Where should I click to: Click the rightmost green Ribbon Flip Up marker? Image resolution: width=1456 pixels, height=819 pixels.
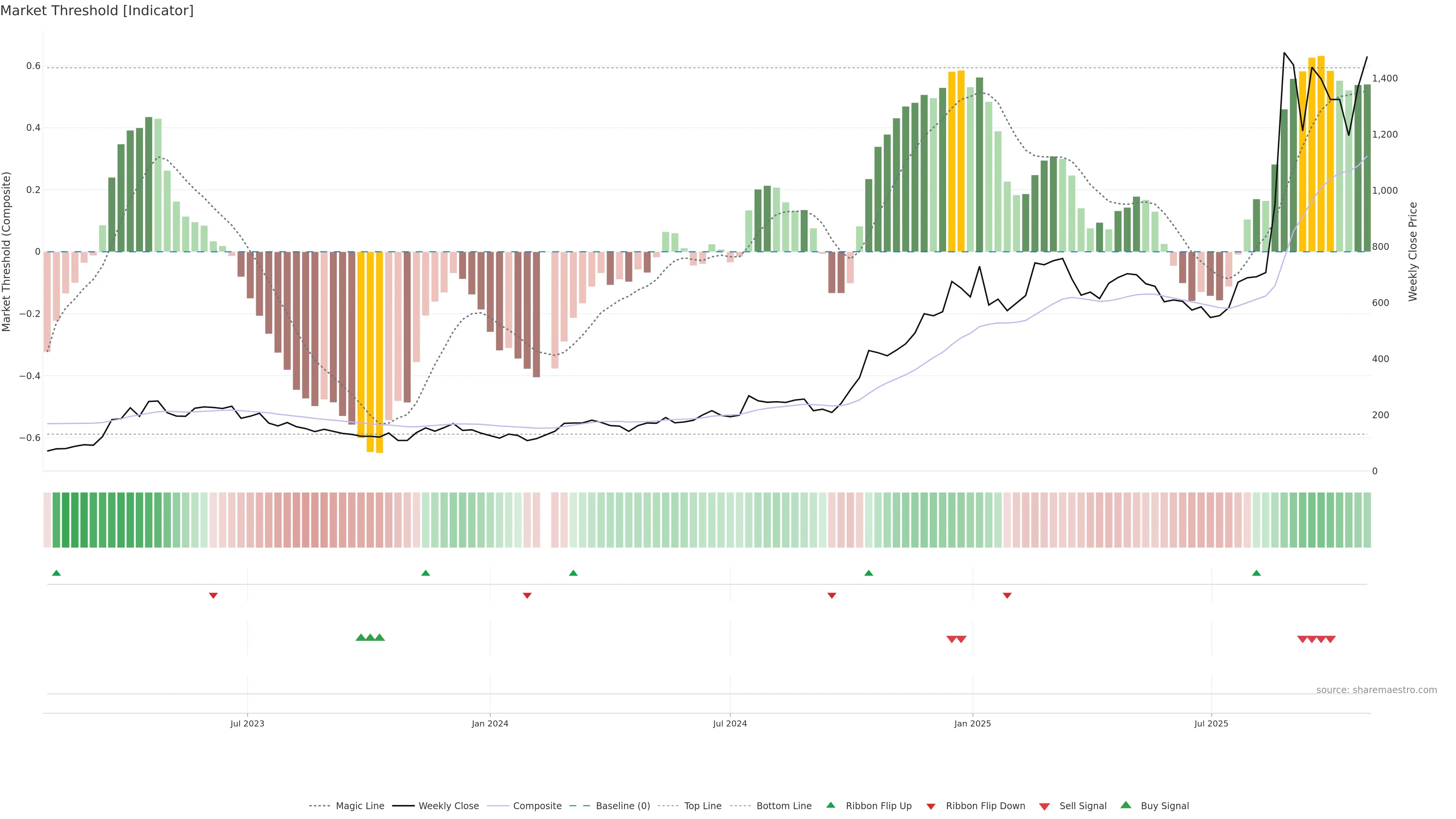pos(1257,573)
